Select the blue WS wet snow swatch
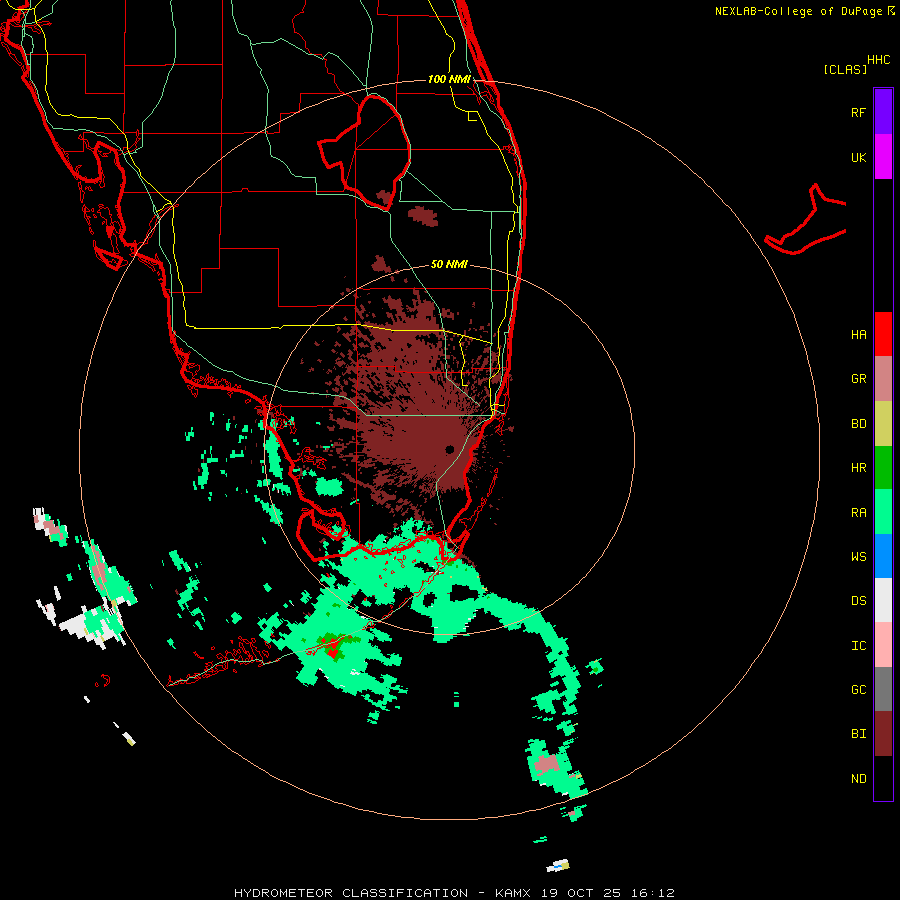Viewport: 900px width, 900px height. coord(883,556)
